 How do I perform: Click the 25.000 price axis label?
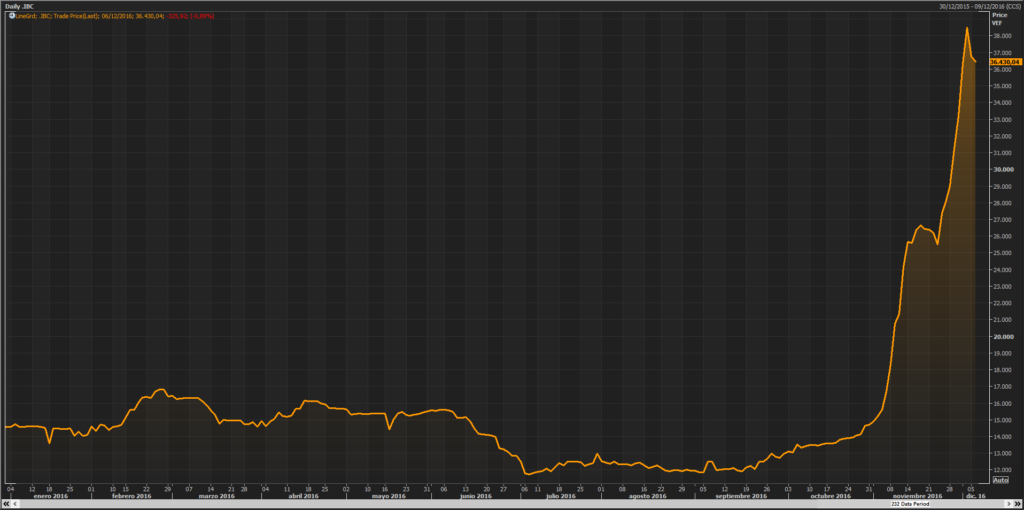click(1001, 253)
